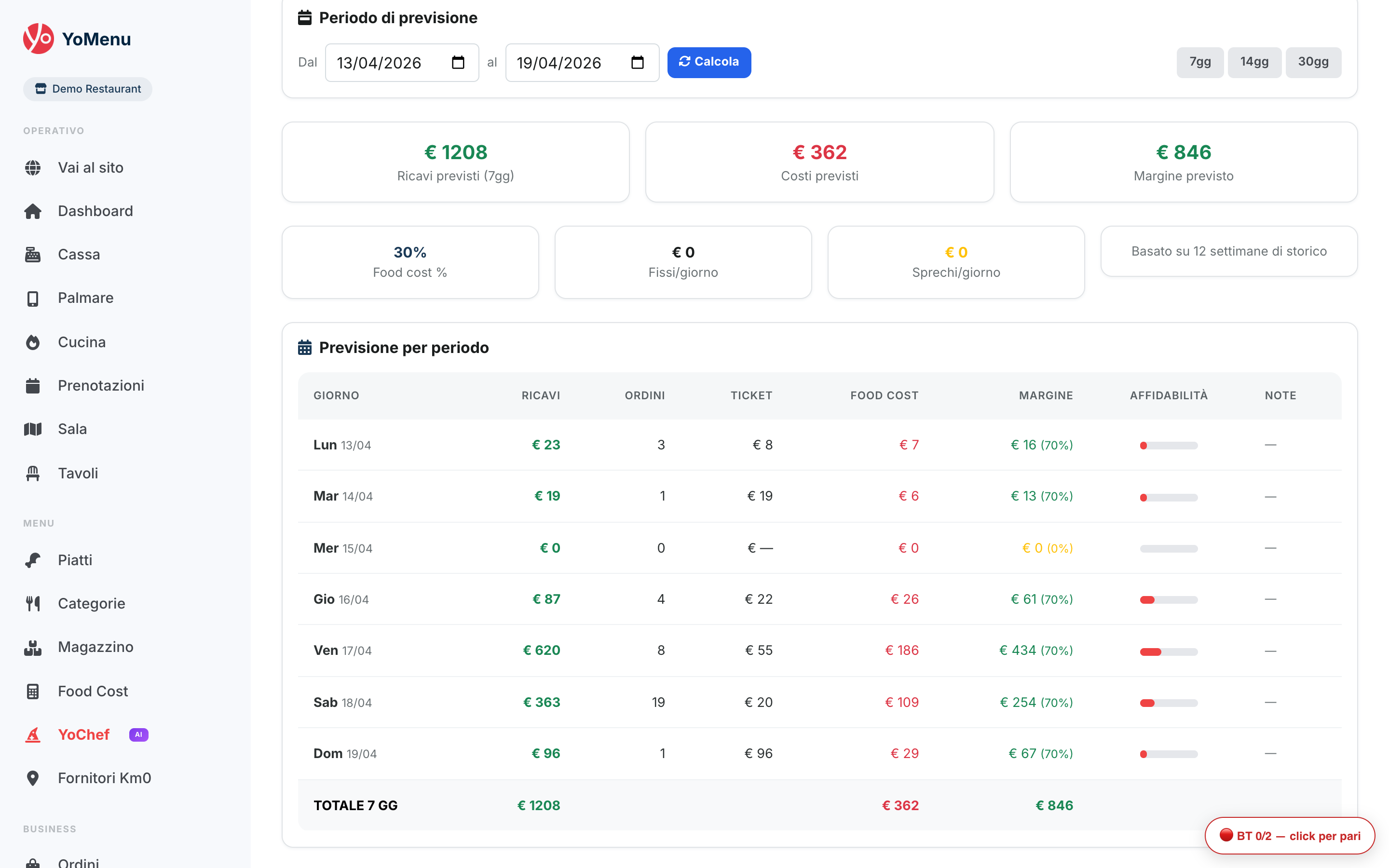Viewport: 1389px width, 868px height.
Task: Click Venerdì 17/04 reliability bar
Action: pos(1168,651)
